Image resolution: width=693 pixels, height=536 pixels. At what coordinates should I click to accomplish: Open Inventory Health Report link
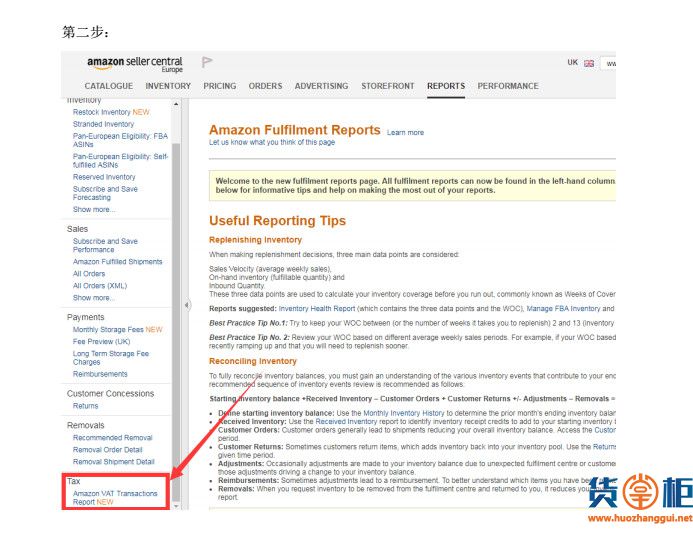click(317, 308)
